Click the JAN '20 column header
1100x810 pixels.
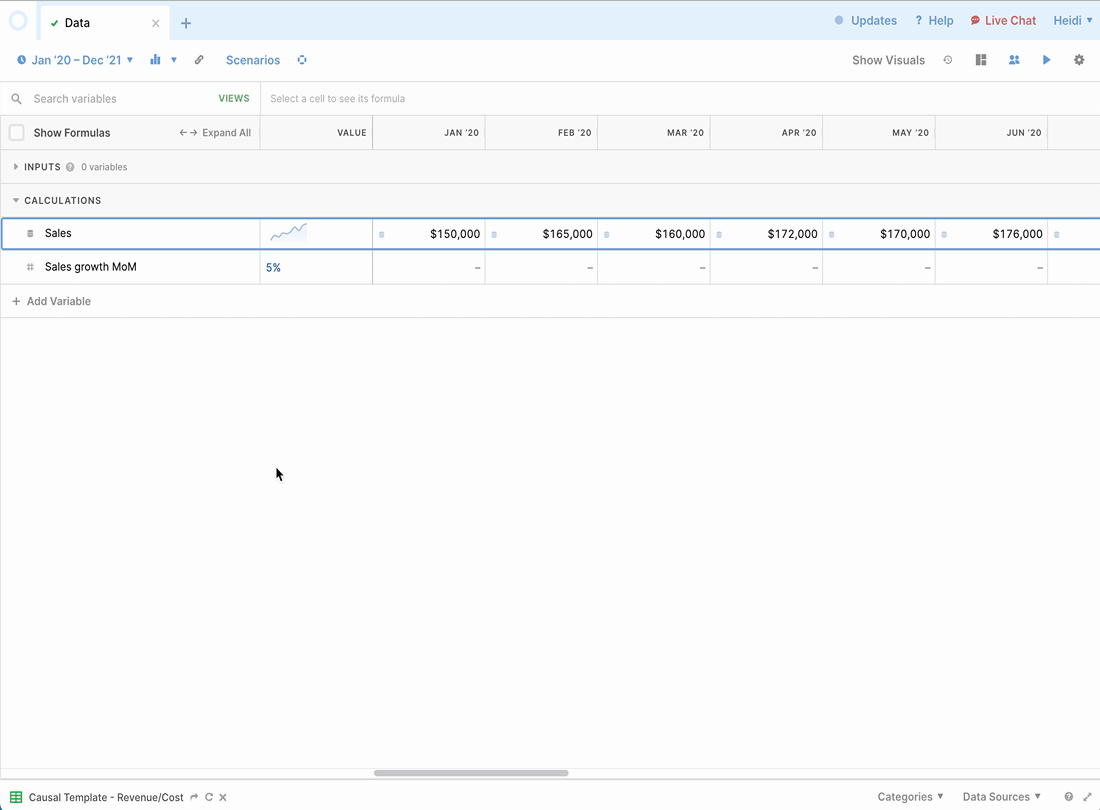pos(429,133)
